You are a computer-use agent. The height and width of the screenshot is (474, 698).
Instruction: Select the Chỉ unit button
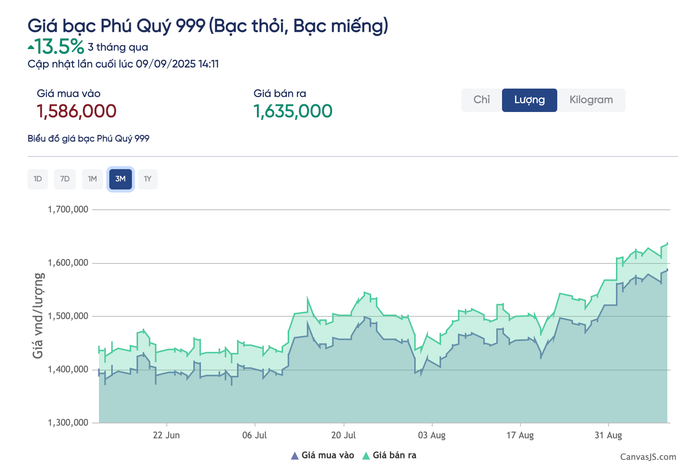(x=482, y=100)
